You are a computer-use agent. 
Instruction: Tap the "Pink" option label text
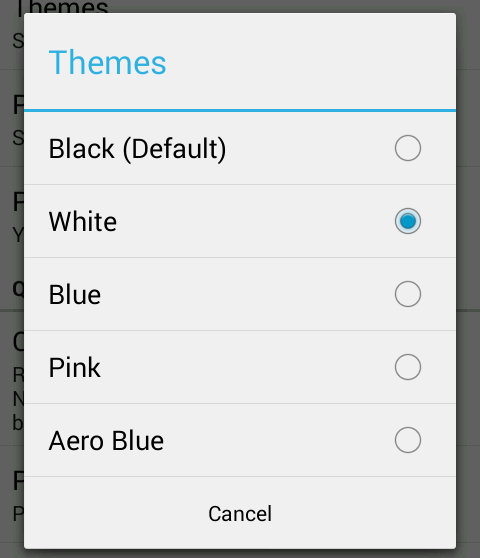pos(75,367)
